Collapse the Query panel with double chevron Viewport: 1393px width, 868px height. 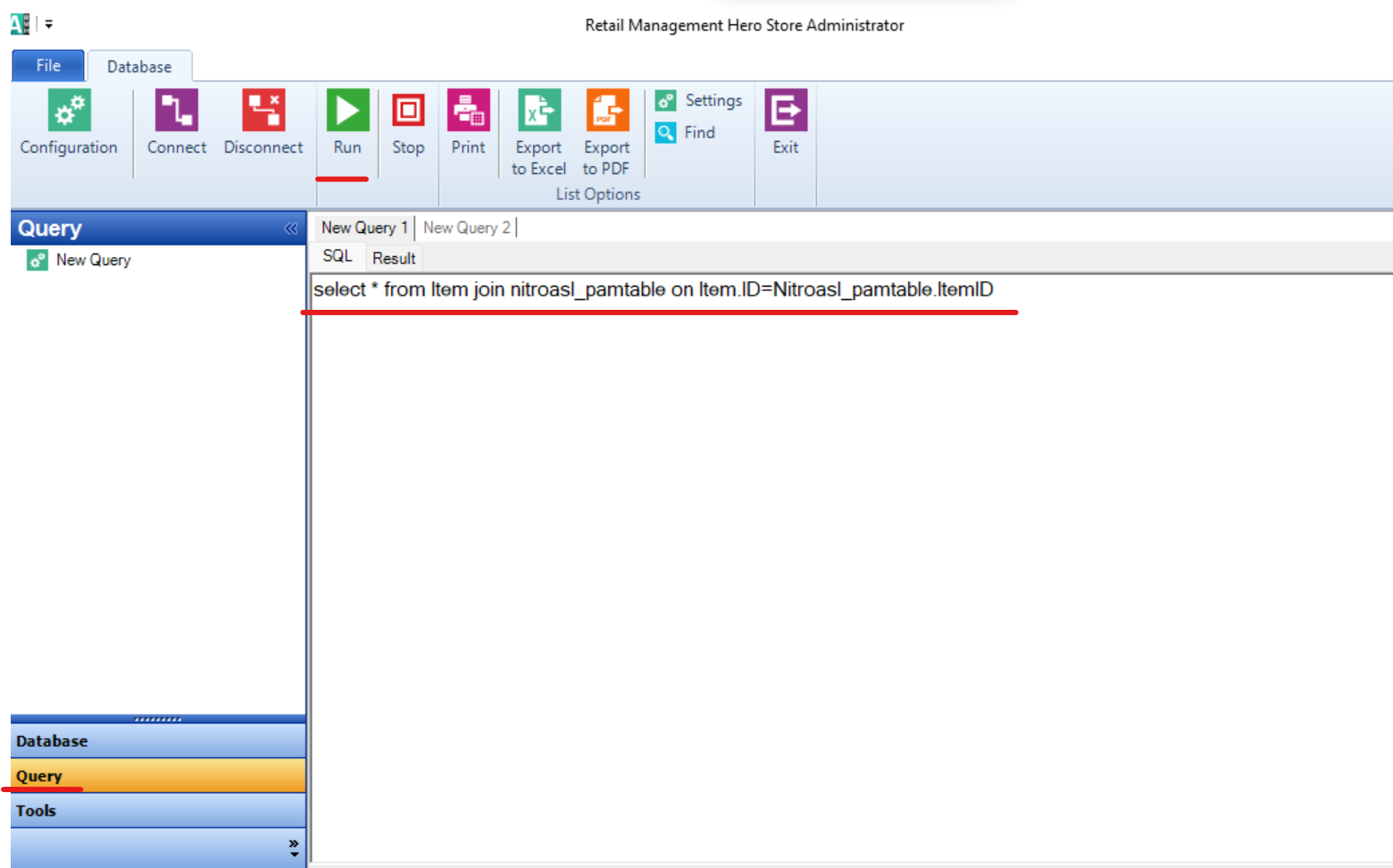[290, 229]
